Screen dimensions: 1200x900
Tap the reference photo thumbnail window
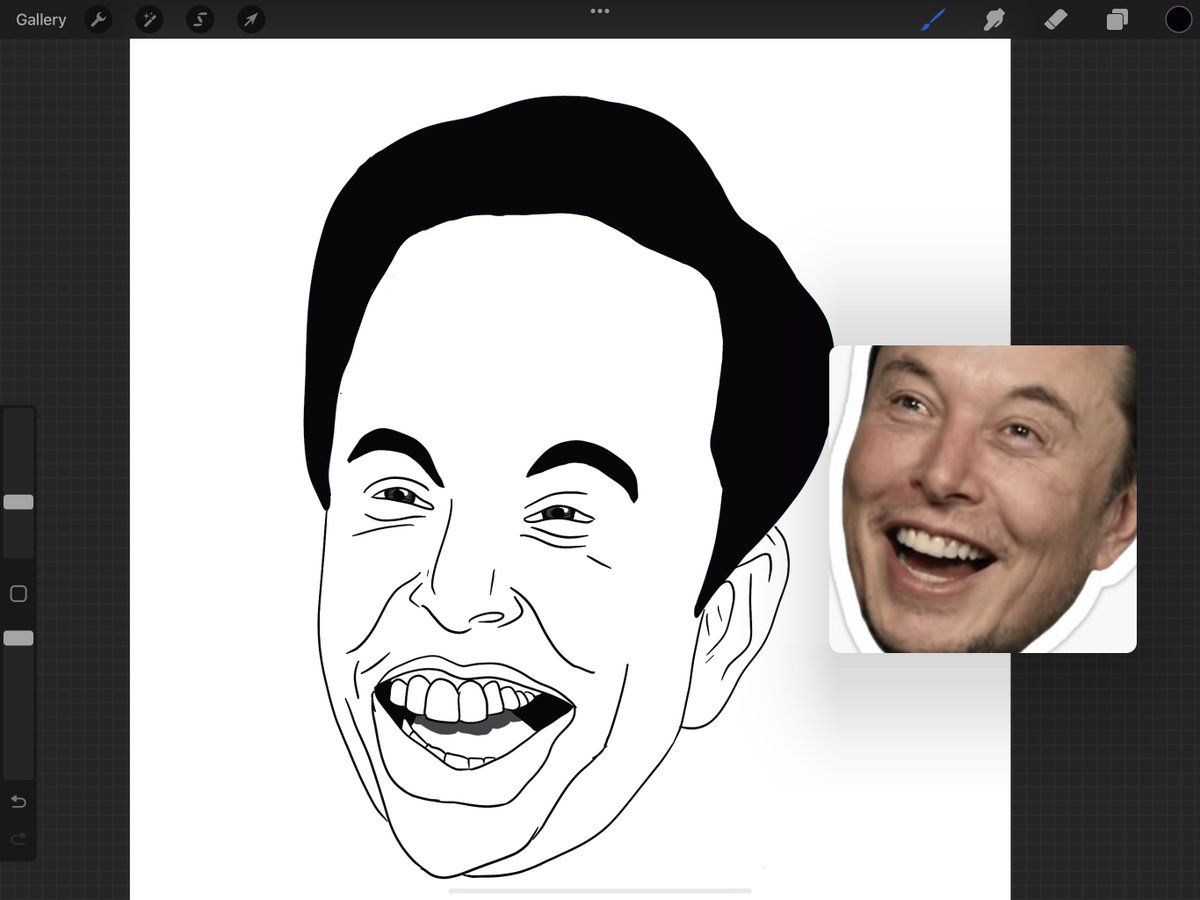[983, 499]
